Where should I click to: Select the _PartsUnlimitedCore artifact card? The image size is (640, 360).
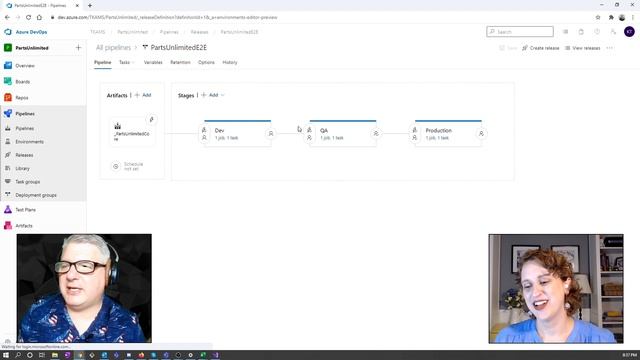pyautogui.click(x=132, y=133)
